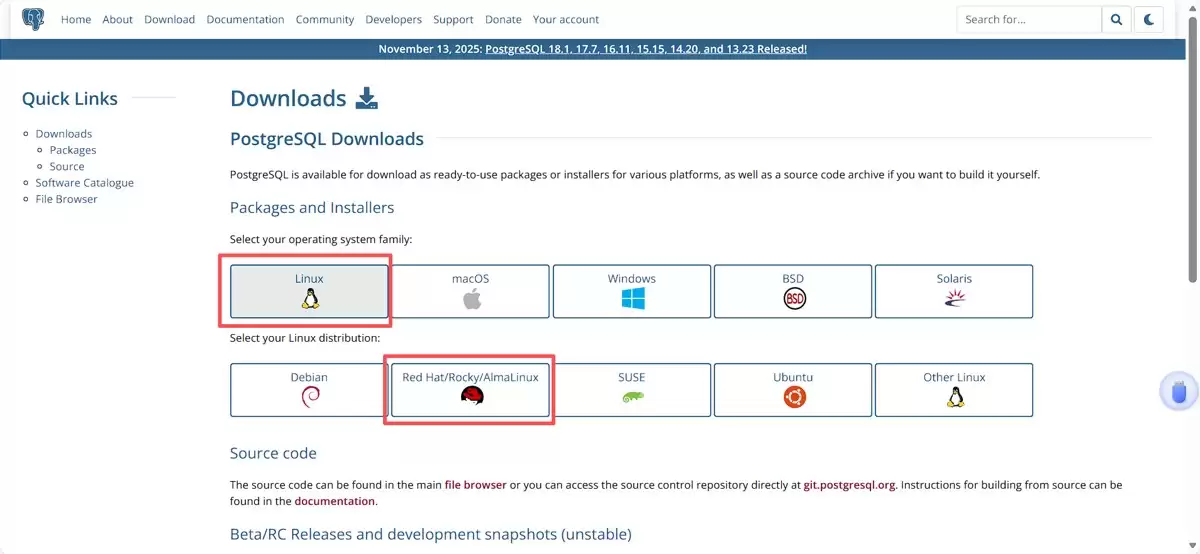Open Software Catalogue in Quick Links
The width and height of the screenshot is (1200, 554).
click(85, 183)
